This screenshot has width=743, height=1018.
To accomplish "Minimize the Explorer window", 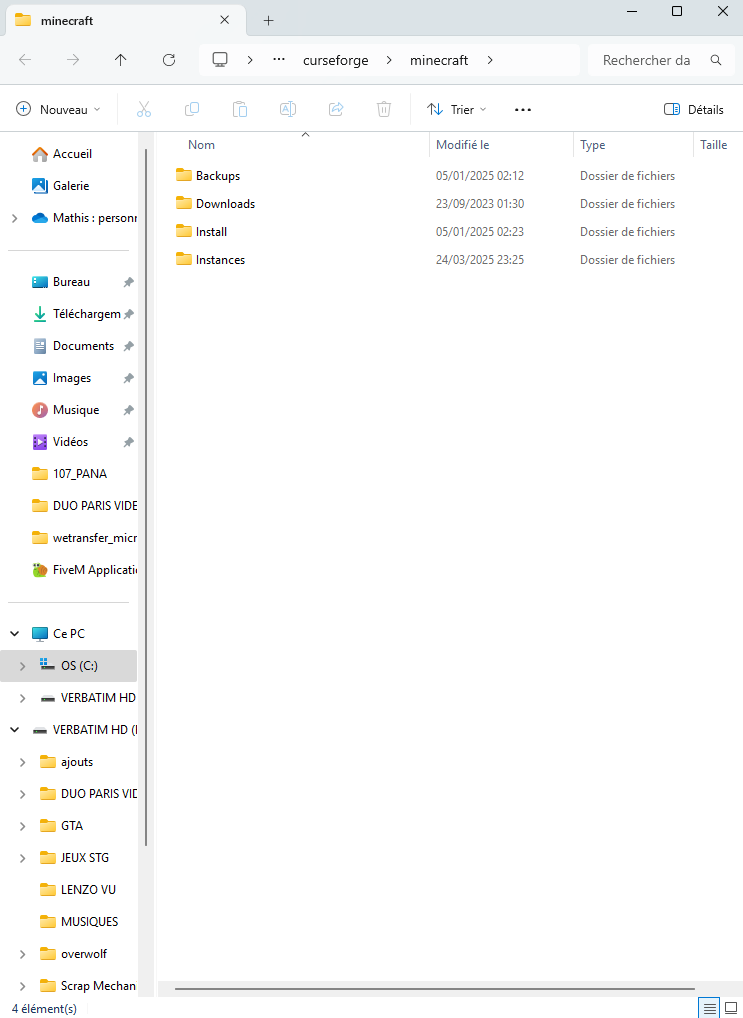I will pos(632,11).
